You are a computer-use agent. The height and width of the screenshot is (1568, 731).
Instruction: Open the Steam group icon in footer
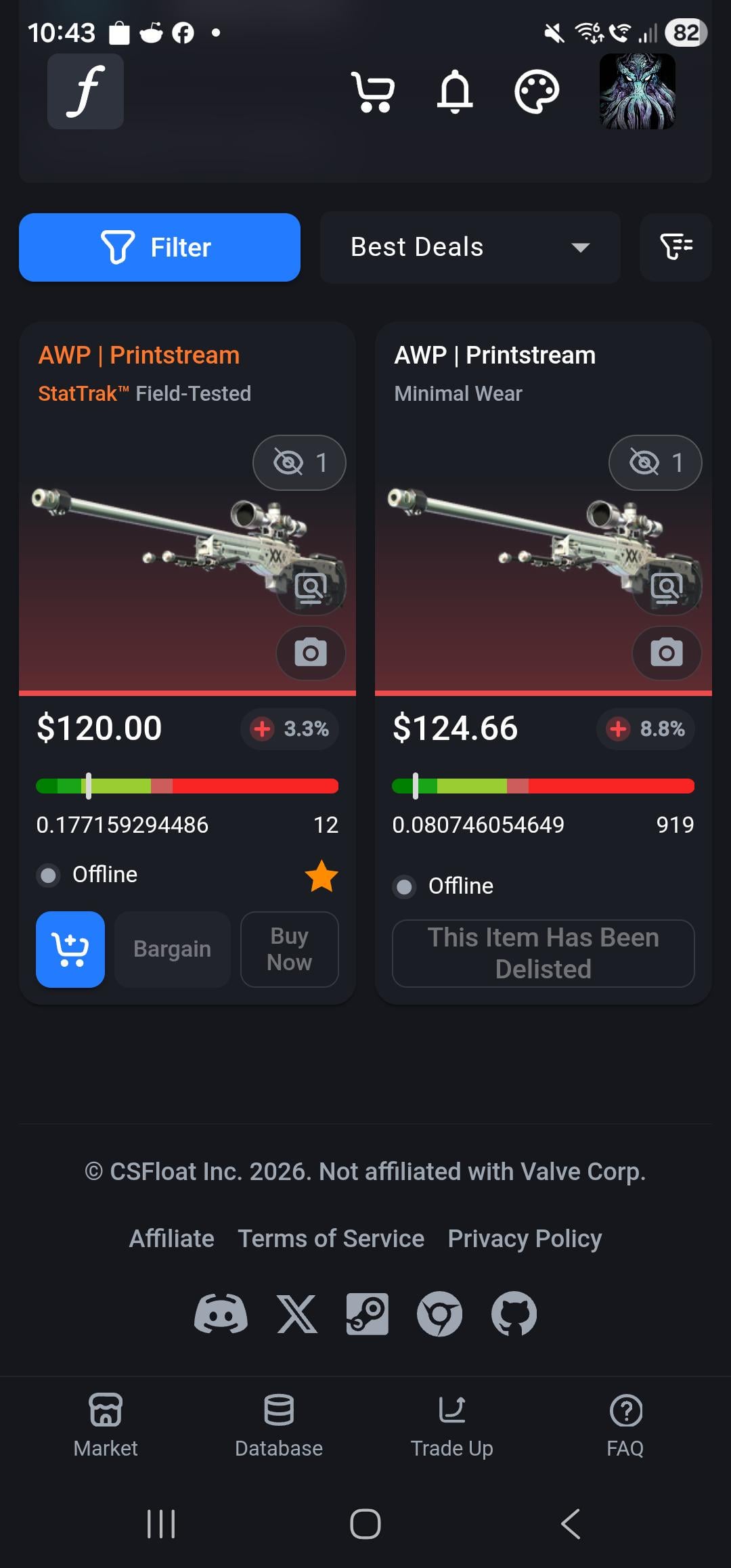coord(368,1313)
